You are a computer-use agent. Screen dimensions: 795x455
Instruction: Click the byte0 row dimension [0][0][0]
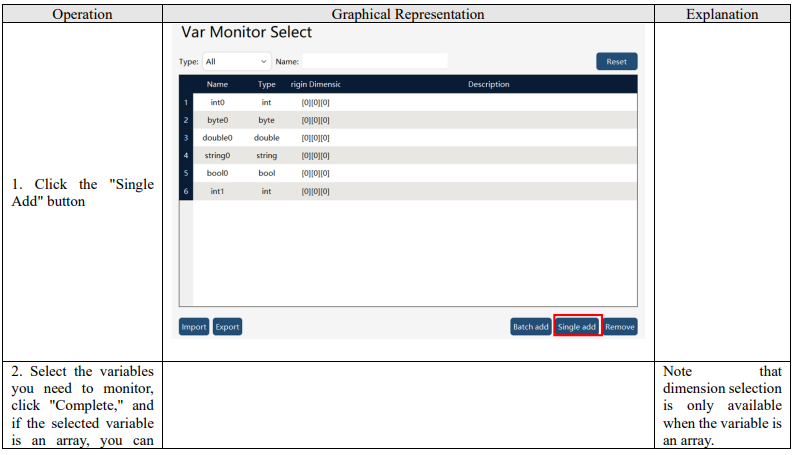(315, 120)
